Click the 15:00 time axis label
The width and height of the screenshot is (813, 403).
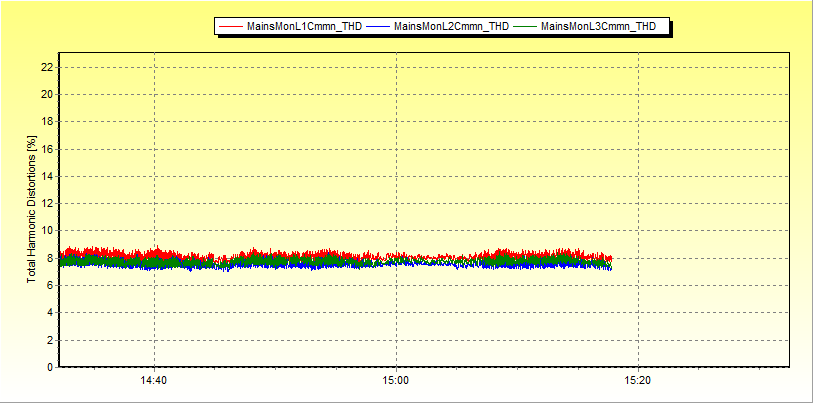[396, 381]
